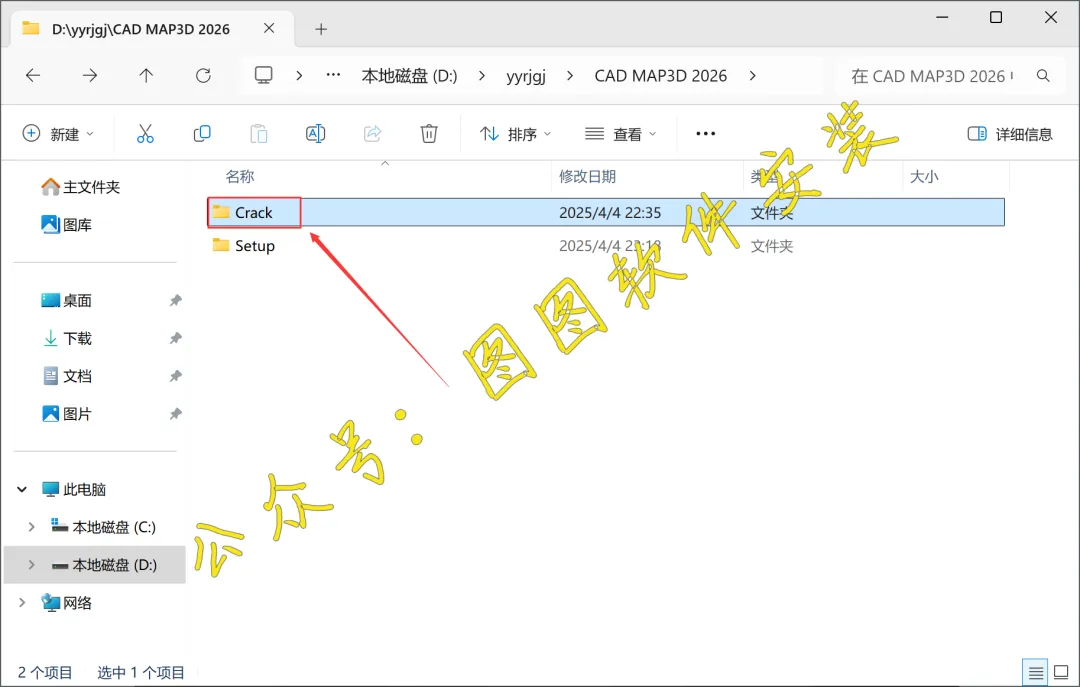Click the Paste clipboard icon

[259, 134]
